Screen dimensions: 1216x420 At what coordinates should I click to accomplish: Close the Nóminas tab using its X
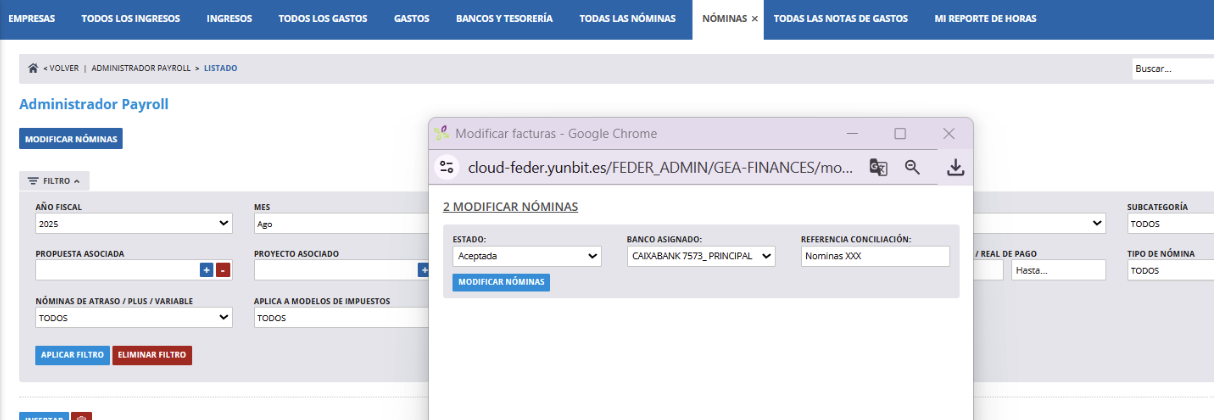[x=754, y=19]
